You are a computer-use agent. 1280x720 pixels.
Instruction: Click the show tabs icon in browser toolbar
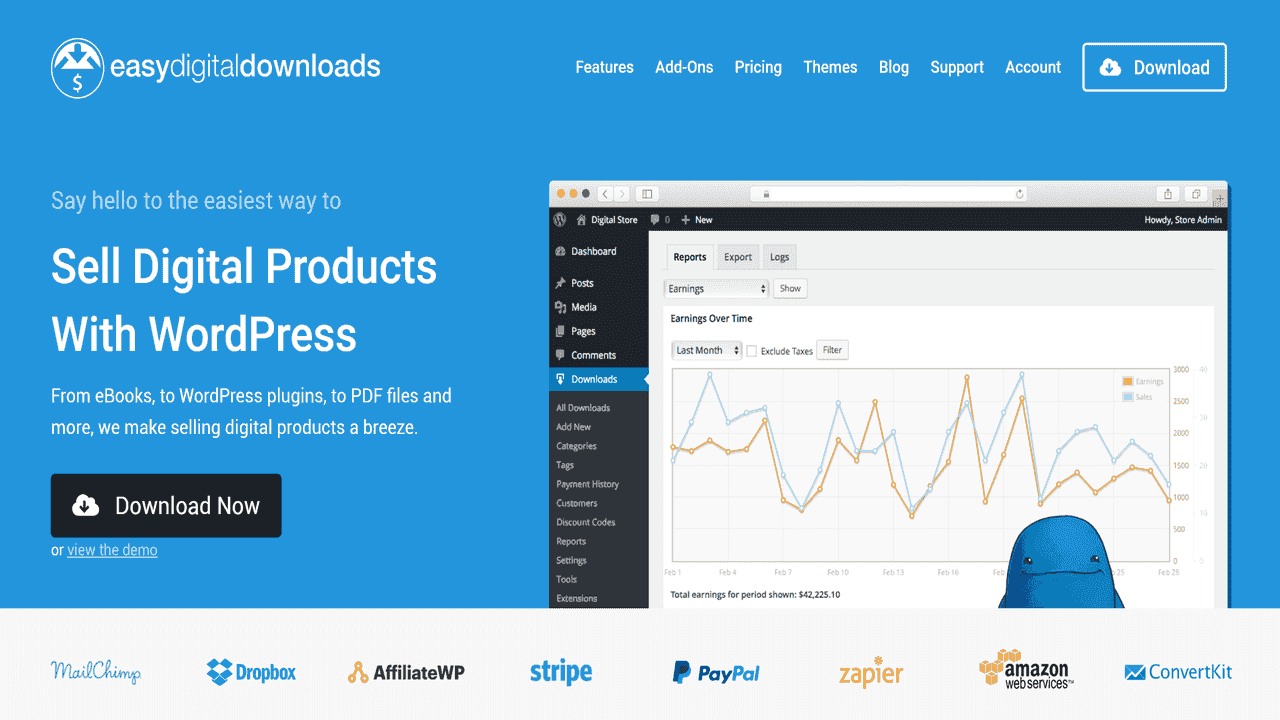pos(1195,194)
